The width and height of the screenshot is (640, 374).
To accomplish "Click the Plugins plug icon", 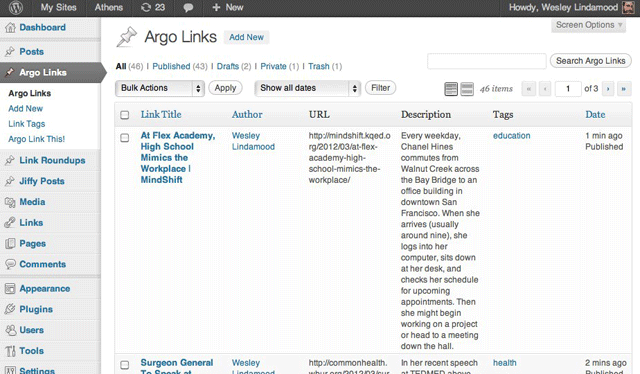I will click(10, 309).
